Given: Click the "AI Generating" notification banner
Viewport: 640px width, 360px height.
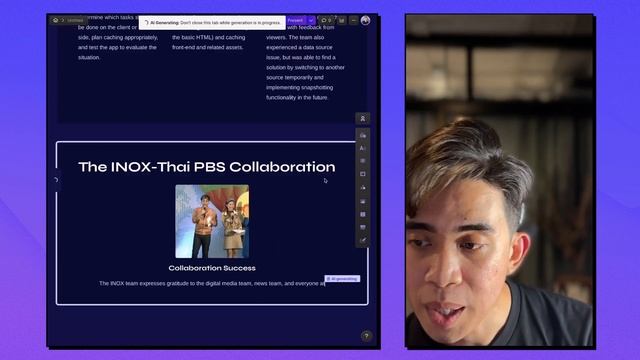Looking at the screenshot, I should 212,23.
